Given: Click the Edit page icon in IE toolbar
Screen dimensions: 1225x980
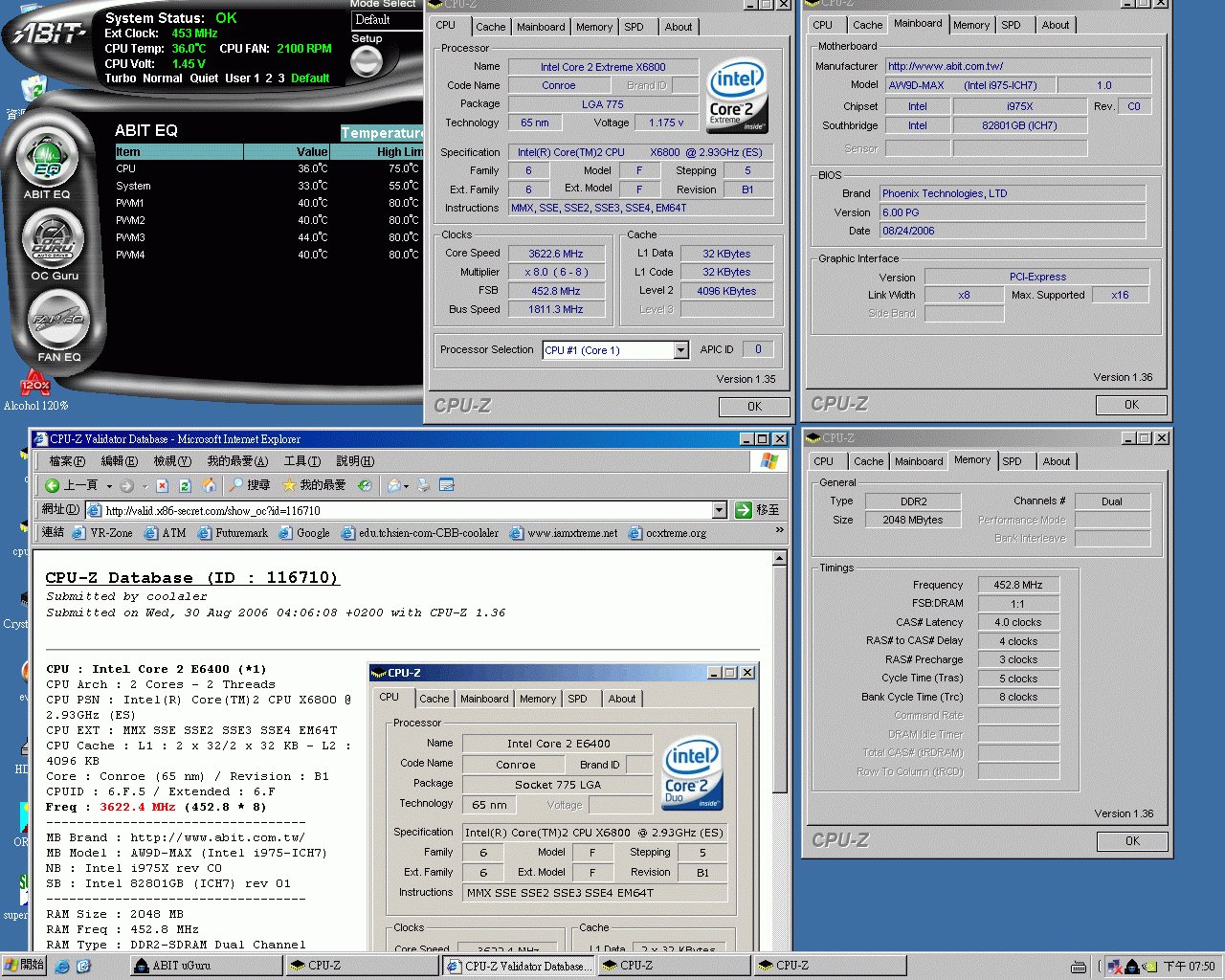Looking at the screenshot, I should pos(447,485).
